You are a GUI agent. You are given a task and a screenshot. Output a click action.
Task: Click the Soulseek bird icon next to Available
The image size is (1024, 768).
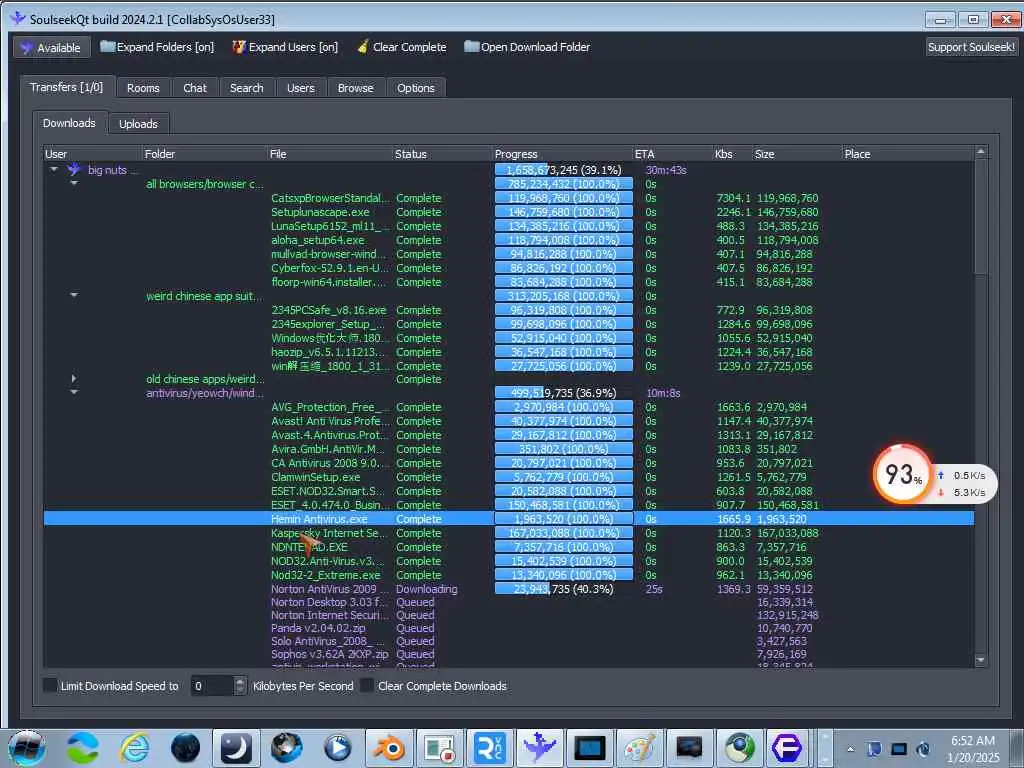pyautogui.click(x=26, y=48)
